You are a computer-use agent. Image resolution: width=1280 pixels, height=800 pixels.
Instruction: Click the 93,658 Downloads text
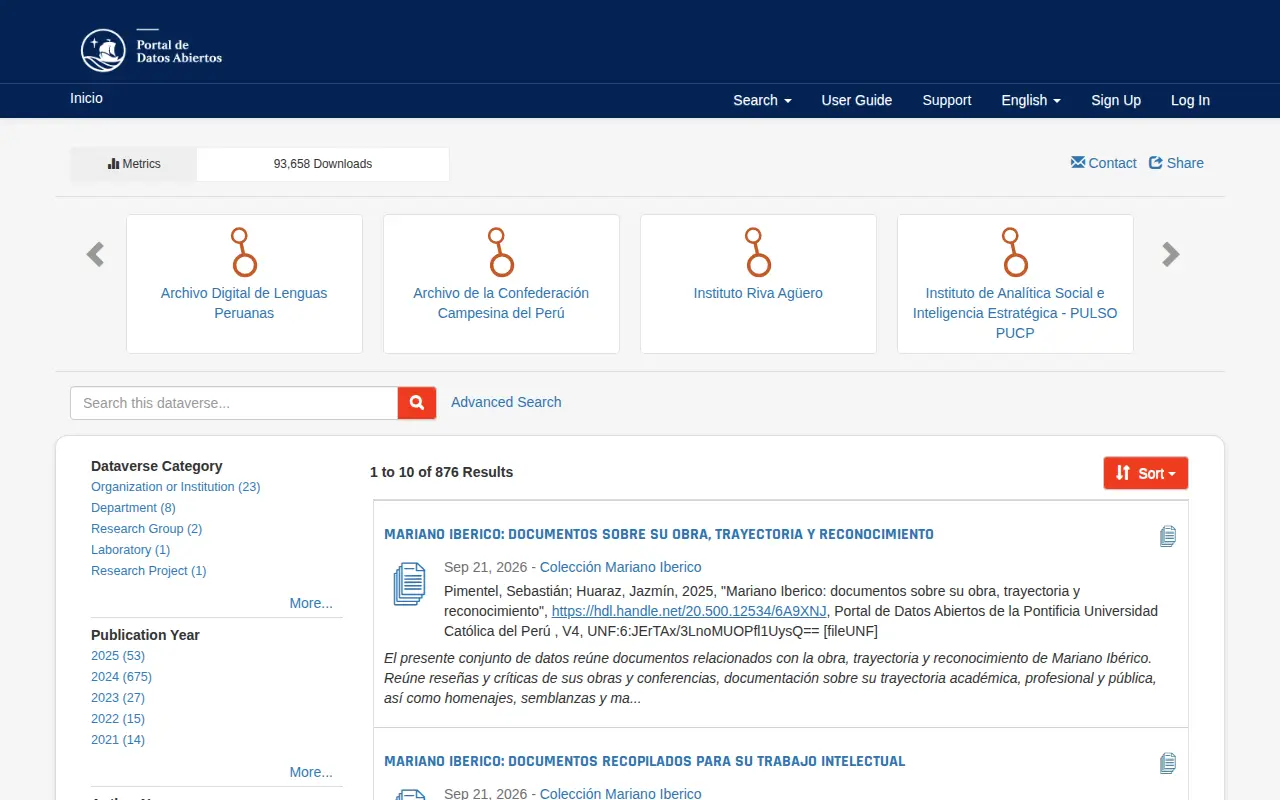[x=323, y=164]
